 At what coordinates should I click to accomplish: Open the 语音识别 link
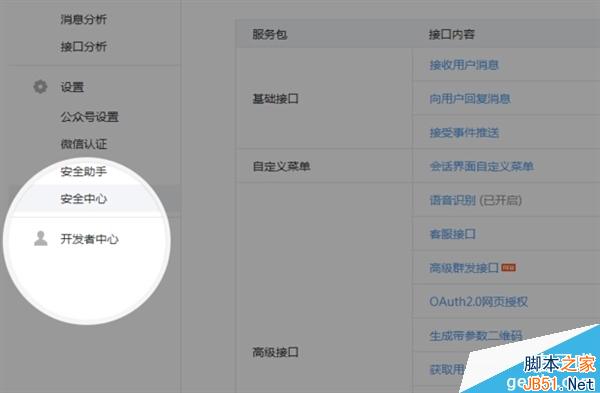(x=452, y=200)
